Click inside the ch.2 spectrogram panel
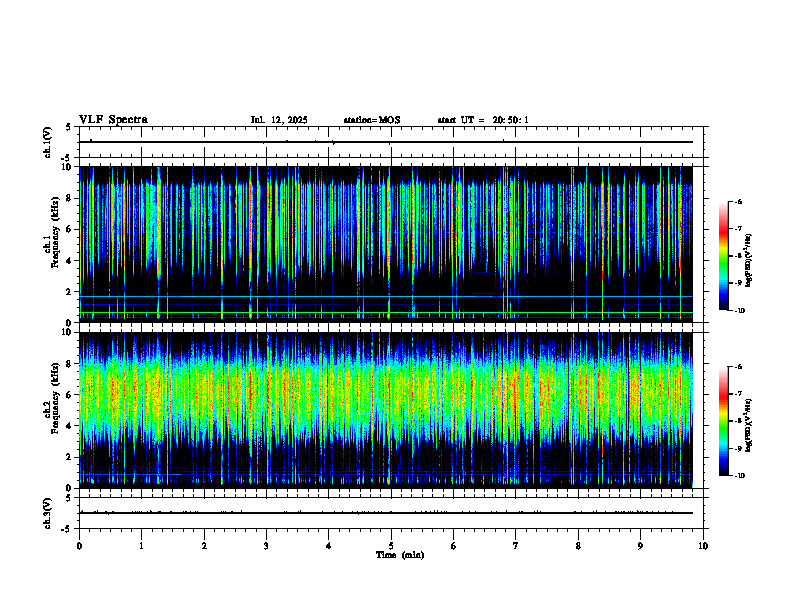 point(386,410)
